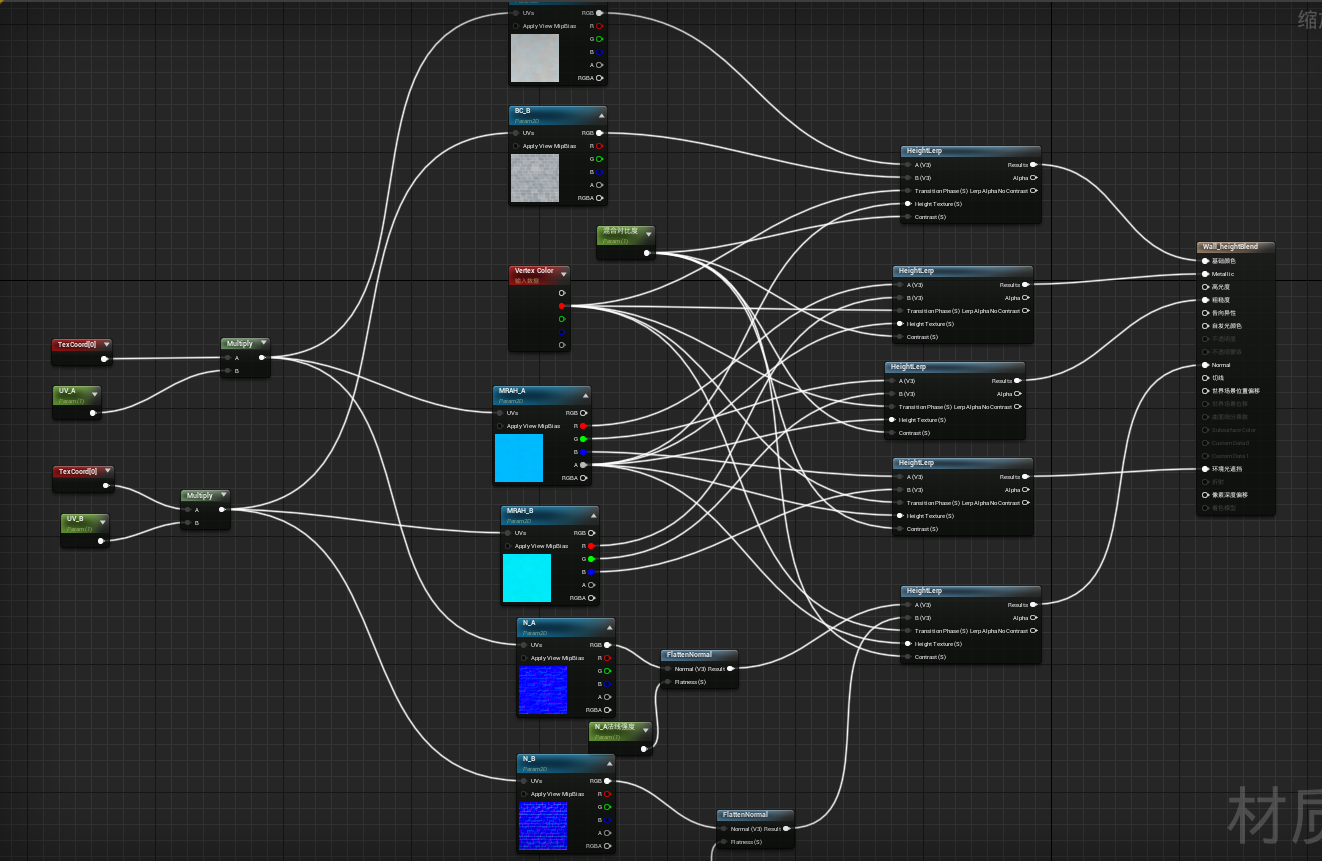Screen dimensions: 1322x861
Task: Click the Metallic input pin on Wall_heightBlend
Action: (1205, 274)
